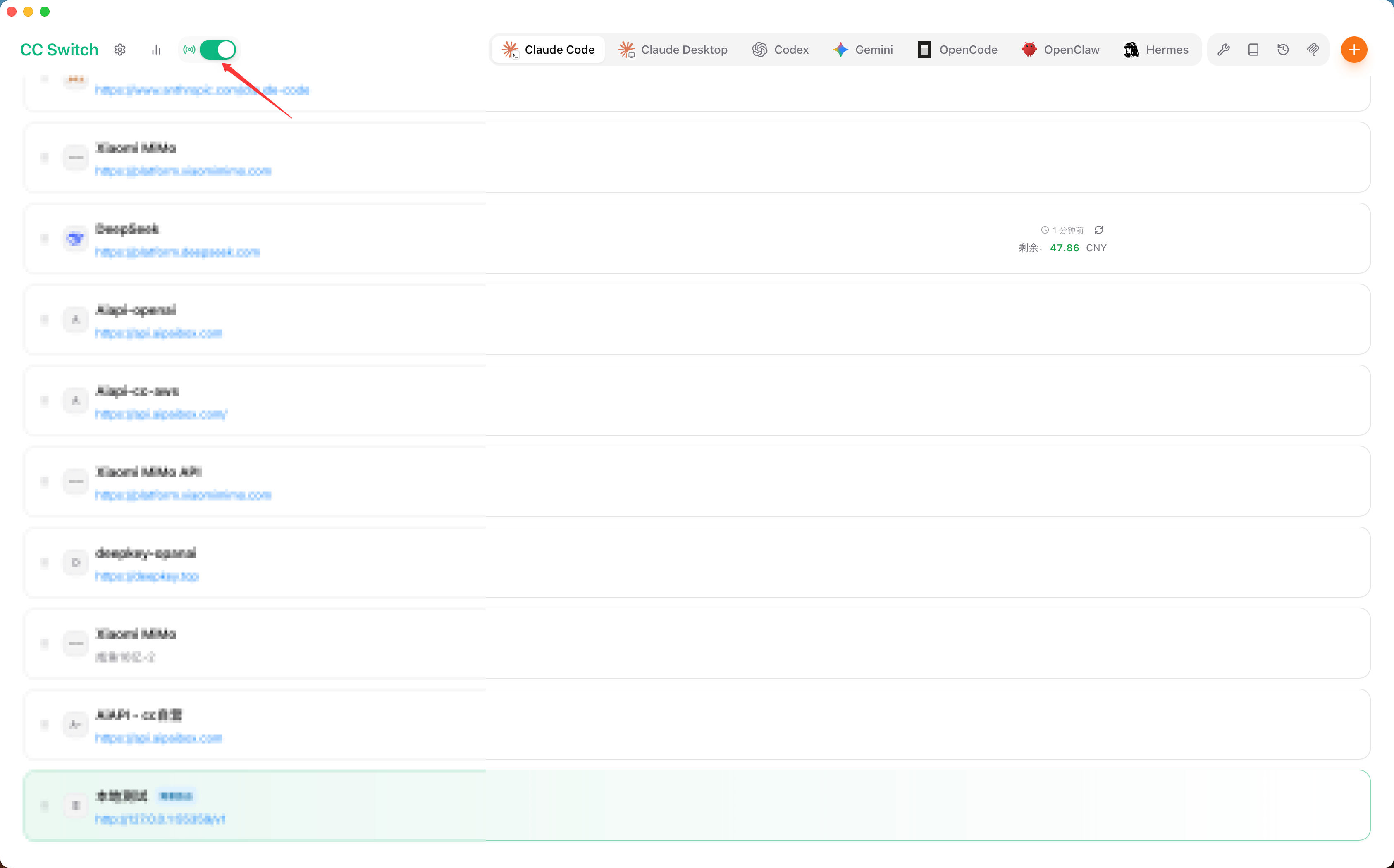Open the AIapi-openai provider URL link
Screen dimensions: 1394x868
158,333
